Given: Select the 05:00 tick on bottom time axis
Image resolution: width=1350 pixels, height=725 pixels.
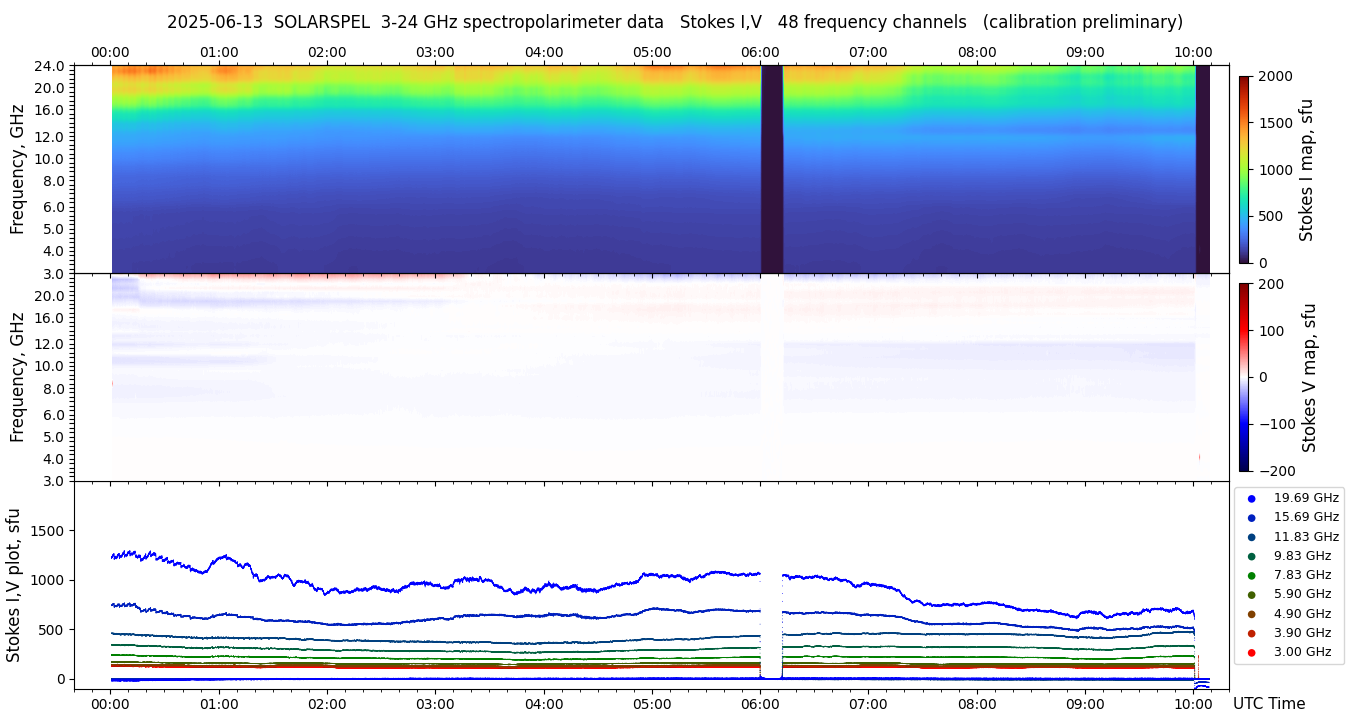Looking at the screenshot, I should coord(652,704).
